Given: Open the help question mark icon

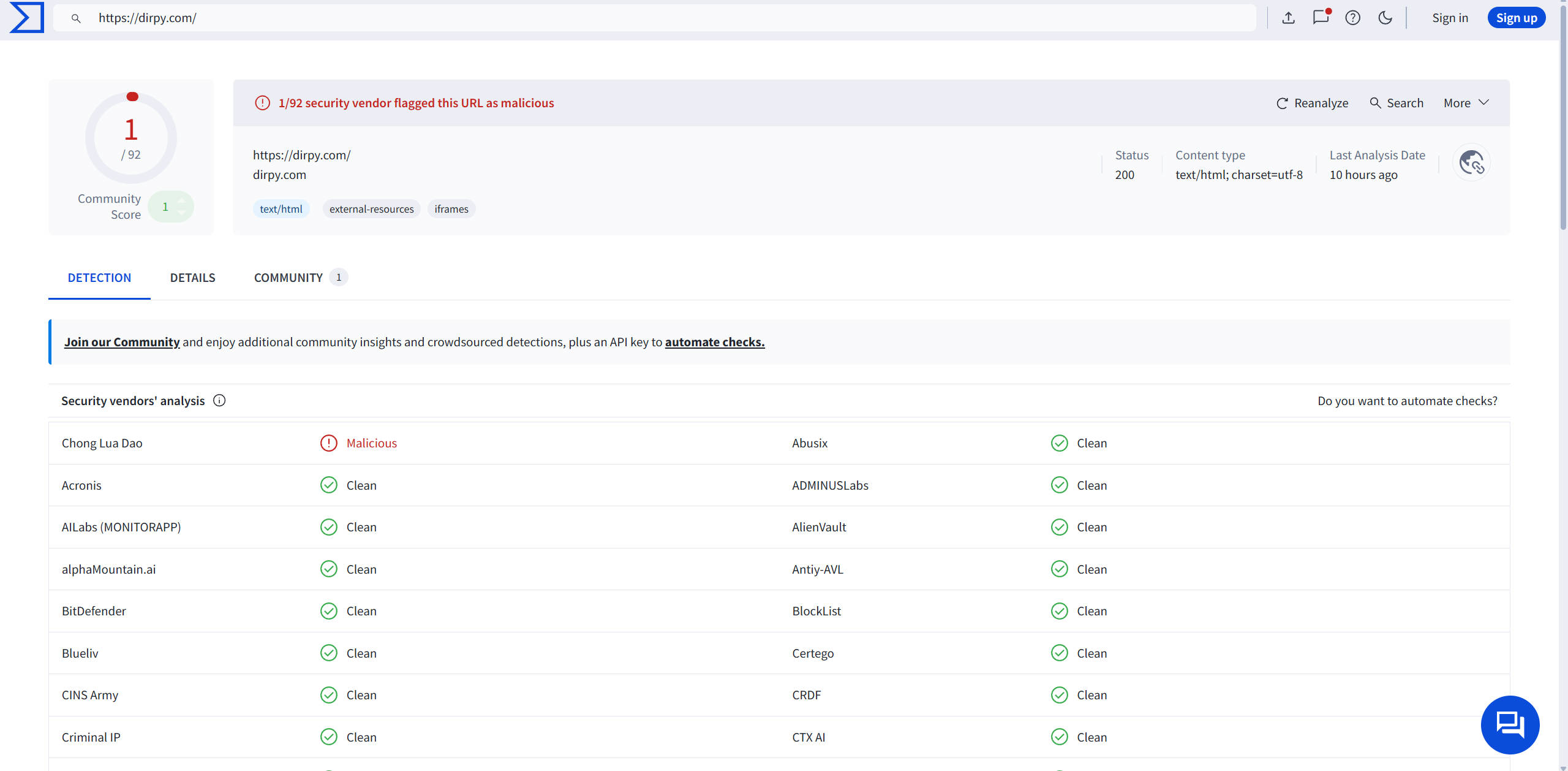Looking at the screenshot, I should pyautogui.click(x=1353, y=18).
